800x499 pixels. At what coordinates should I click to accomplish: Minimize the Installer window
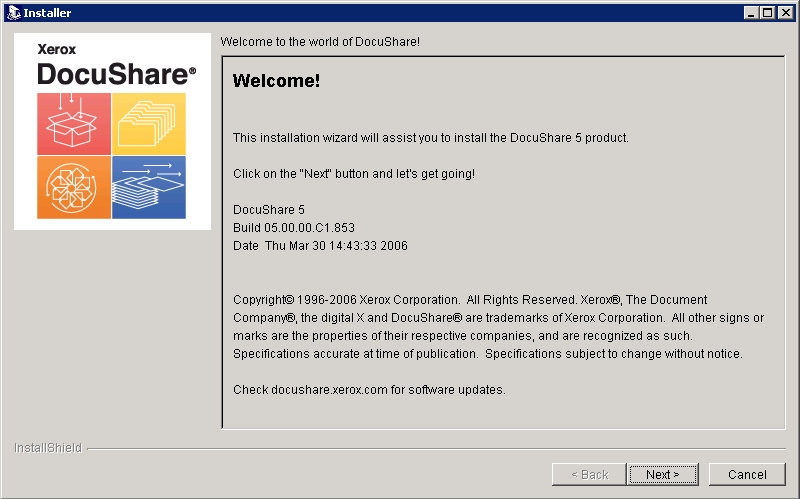(x=750, y=13)
